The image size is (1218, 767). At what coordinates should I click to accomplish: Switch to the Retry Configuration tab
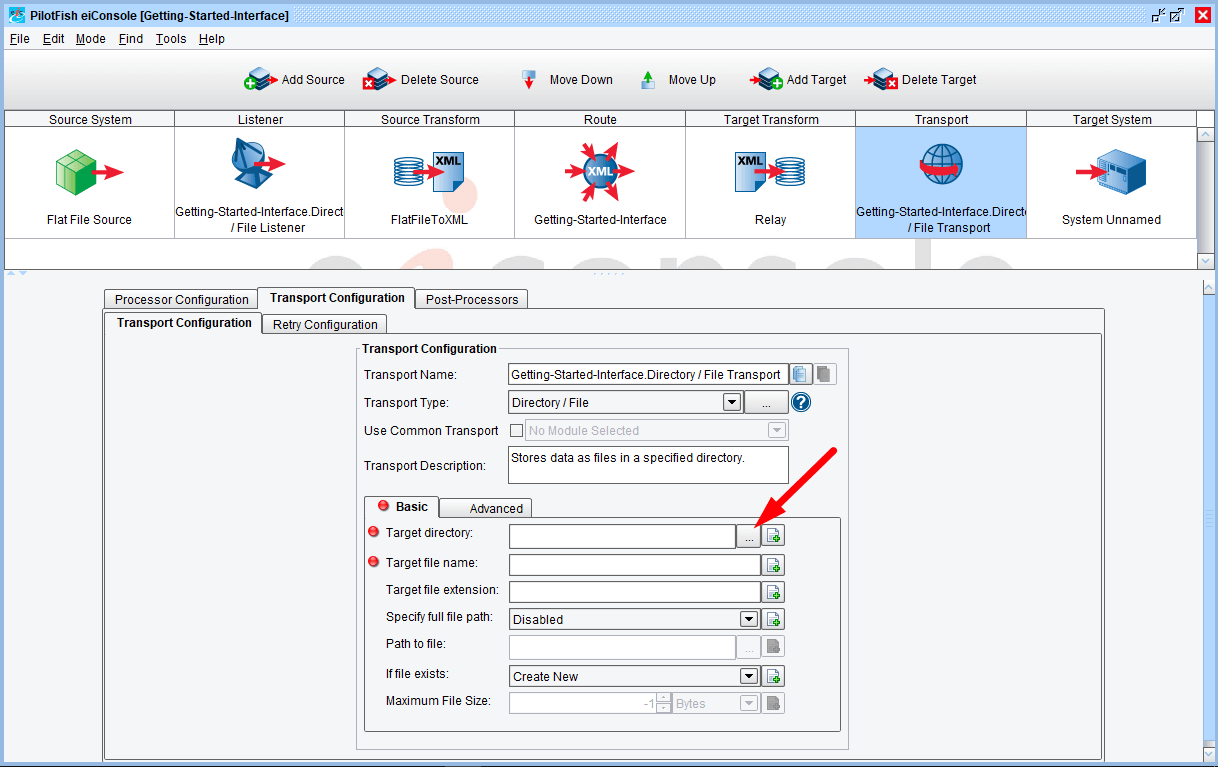tap(325, 324)
